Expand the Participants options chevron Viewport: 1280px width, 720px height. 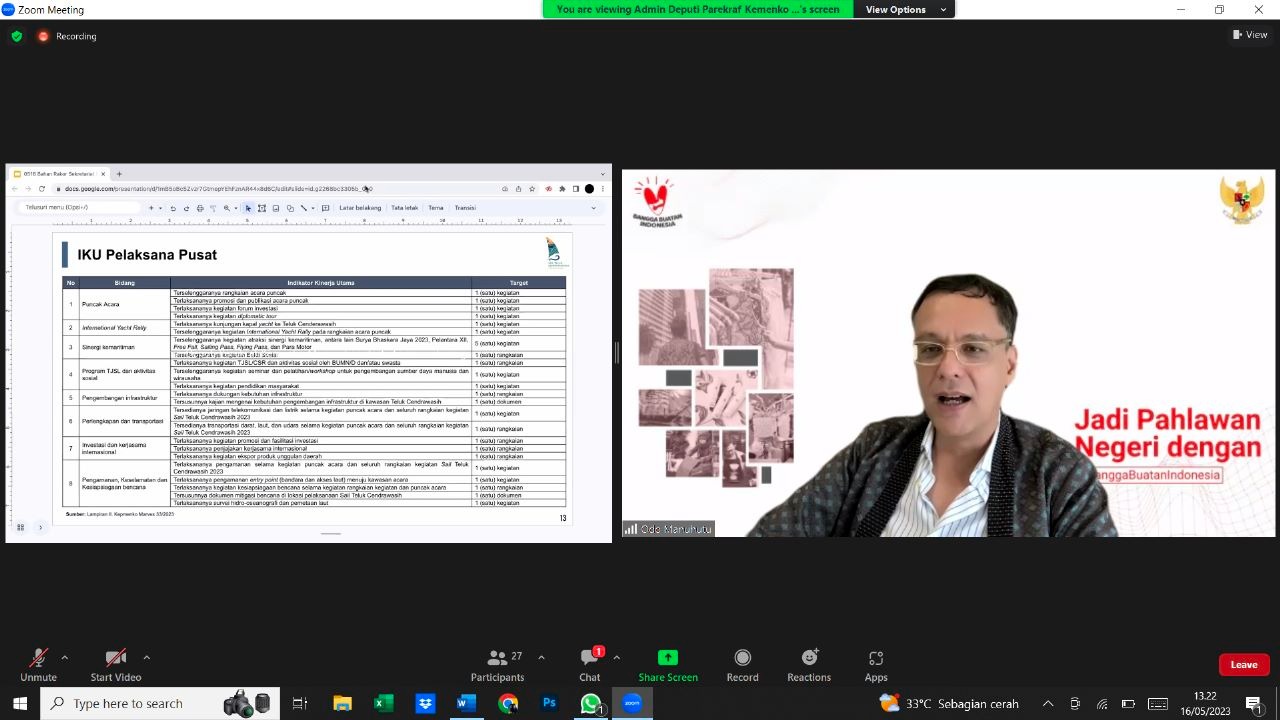(541, 657)
